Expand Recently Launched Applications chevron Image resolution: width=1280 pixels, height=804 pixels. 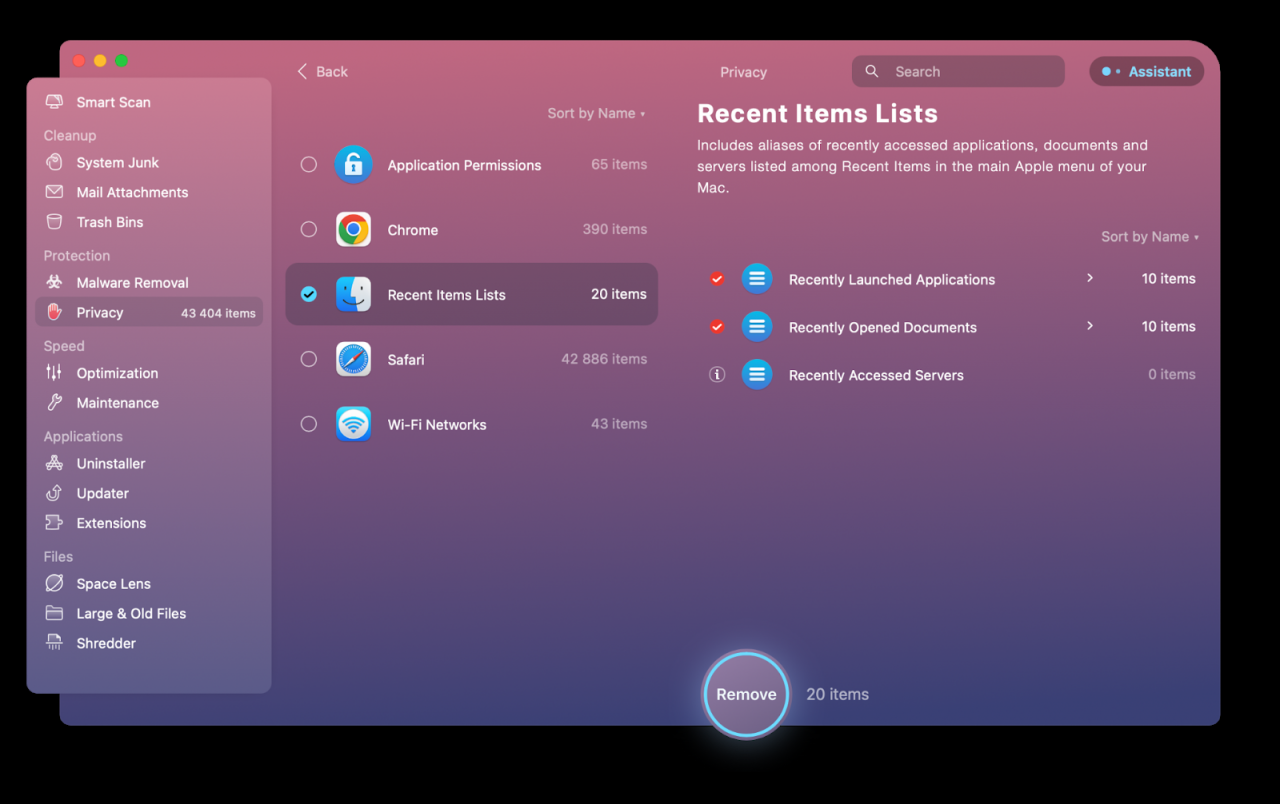[x=1090, y=278]
